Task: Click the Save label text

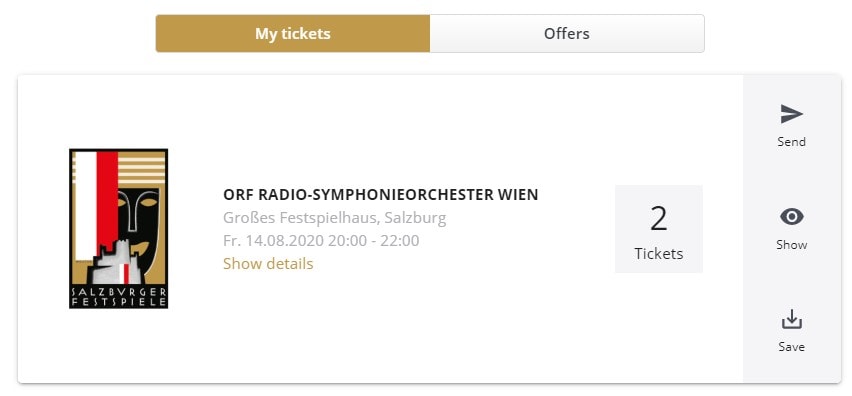Action: click(791, 347)
